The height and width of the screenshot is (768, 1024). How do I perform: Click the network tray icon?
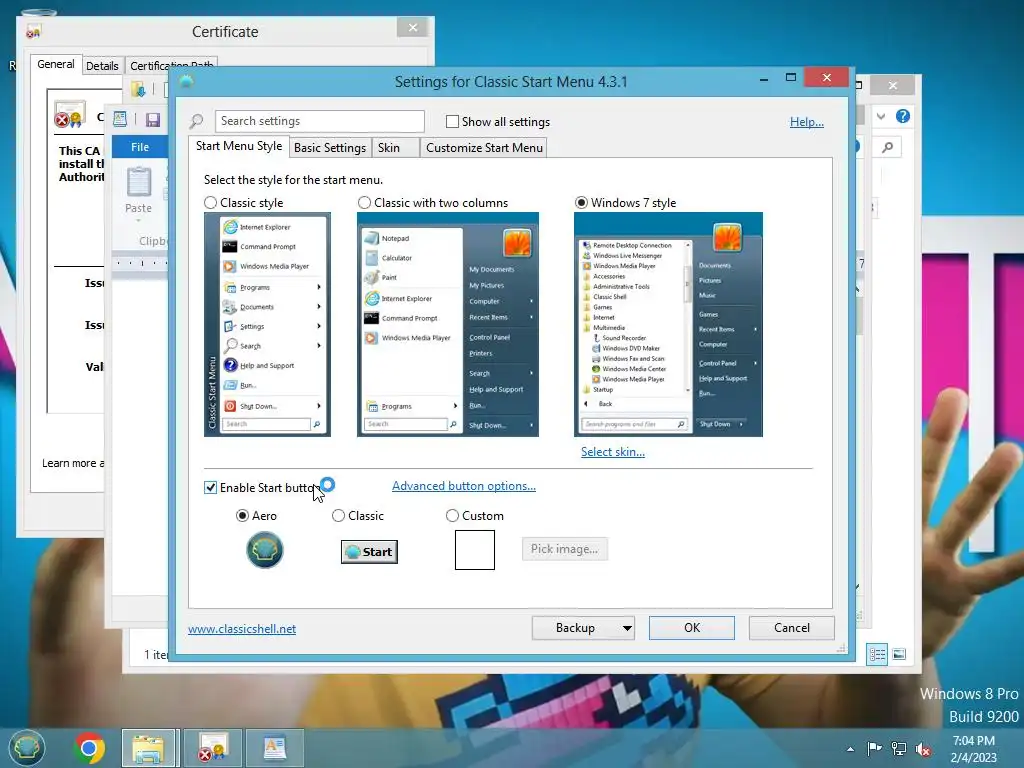(899, 749)
